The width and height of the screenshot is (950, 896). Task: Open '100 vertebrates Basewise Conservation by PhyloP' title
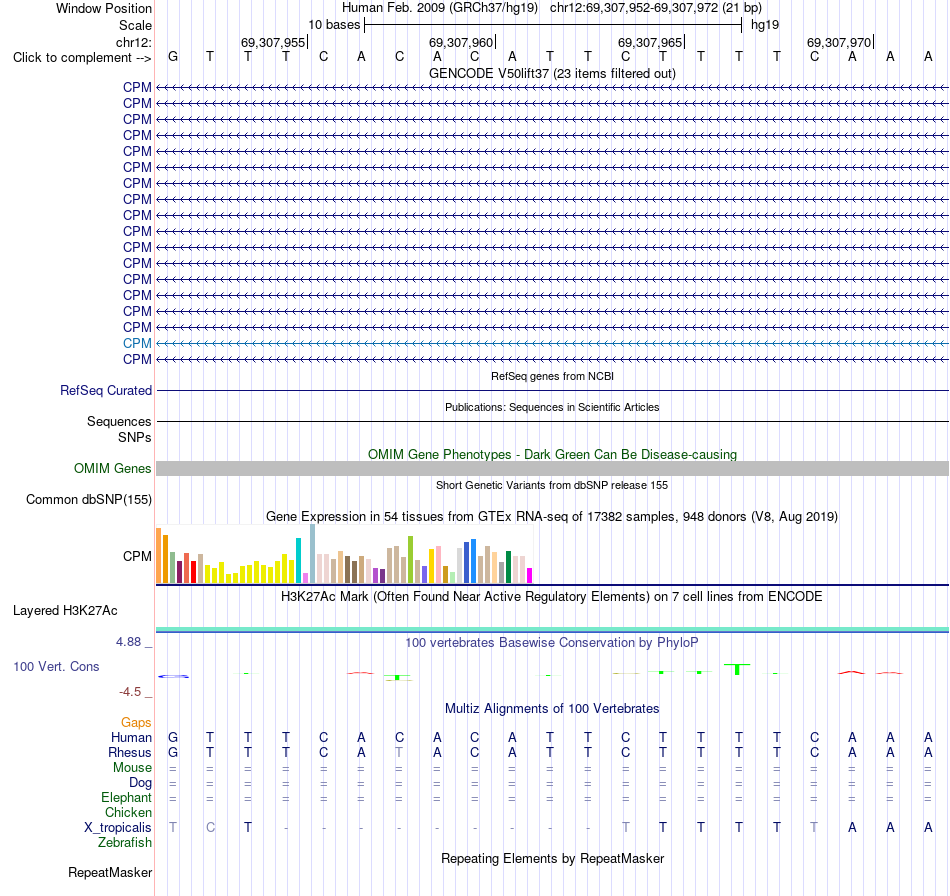point(552,643)
